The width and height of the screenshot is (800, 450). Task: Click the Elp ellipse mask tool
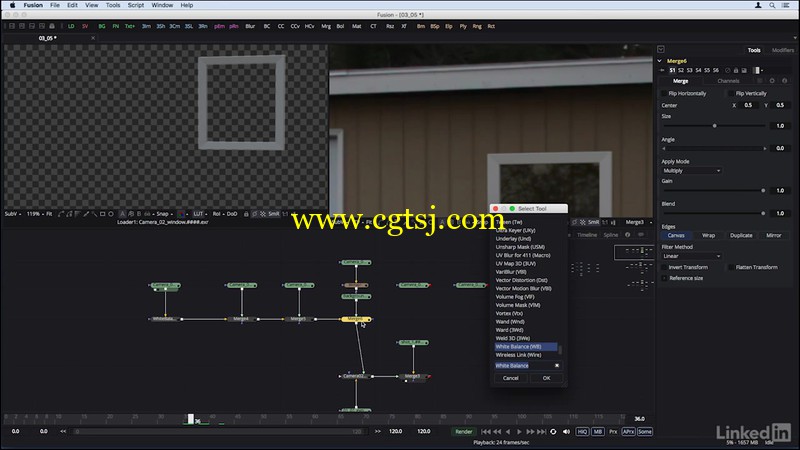[449, 26]
